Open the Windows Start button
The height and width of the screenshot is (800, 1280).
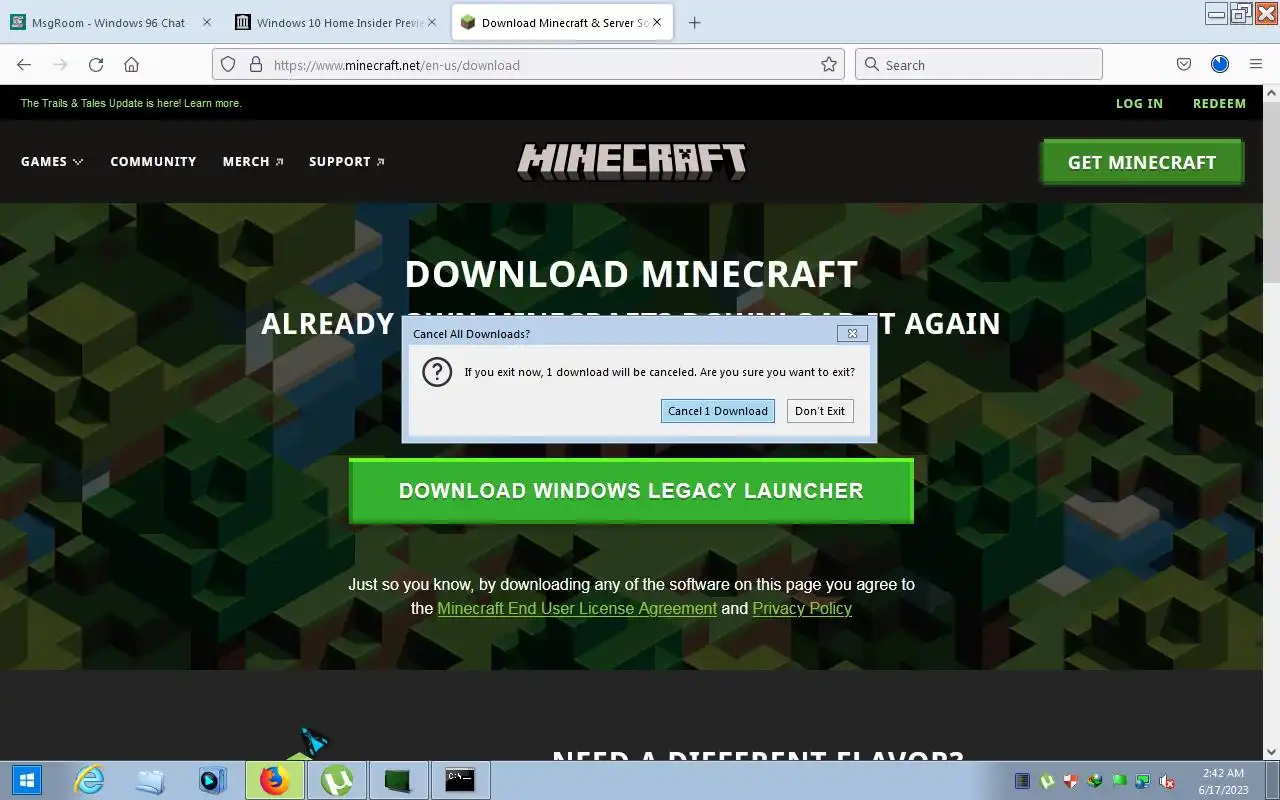(26, 780)
